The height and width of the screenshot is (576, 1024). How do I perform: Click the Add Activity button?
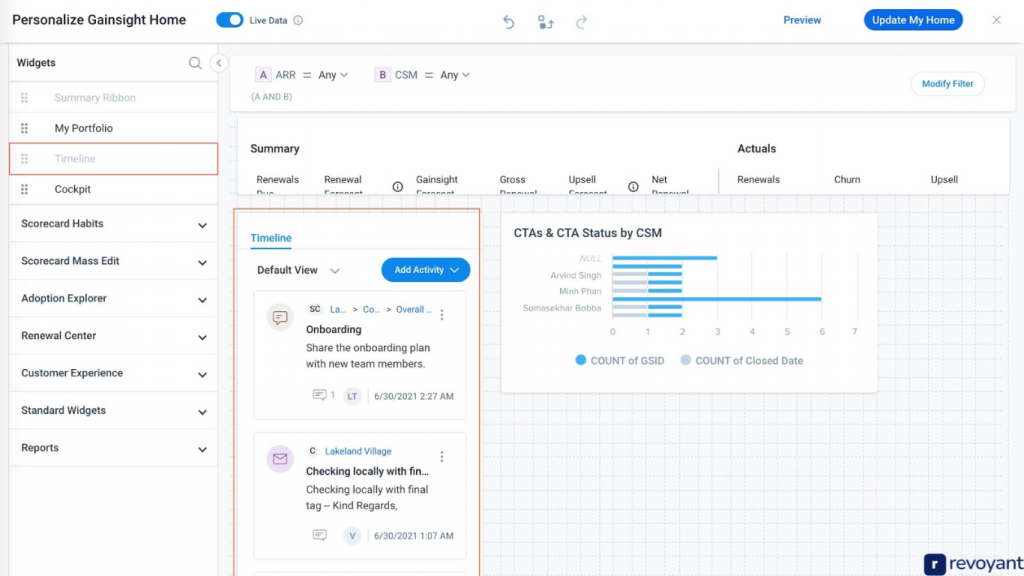tap(425, 270)
